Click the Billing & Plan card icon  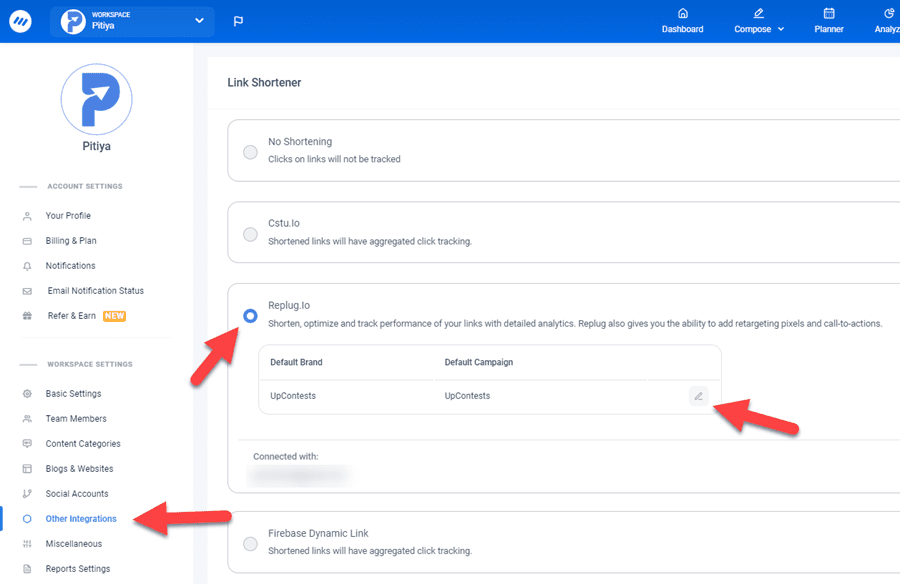click(x=27, y=241)
